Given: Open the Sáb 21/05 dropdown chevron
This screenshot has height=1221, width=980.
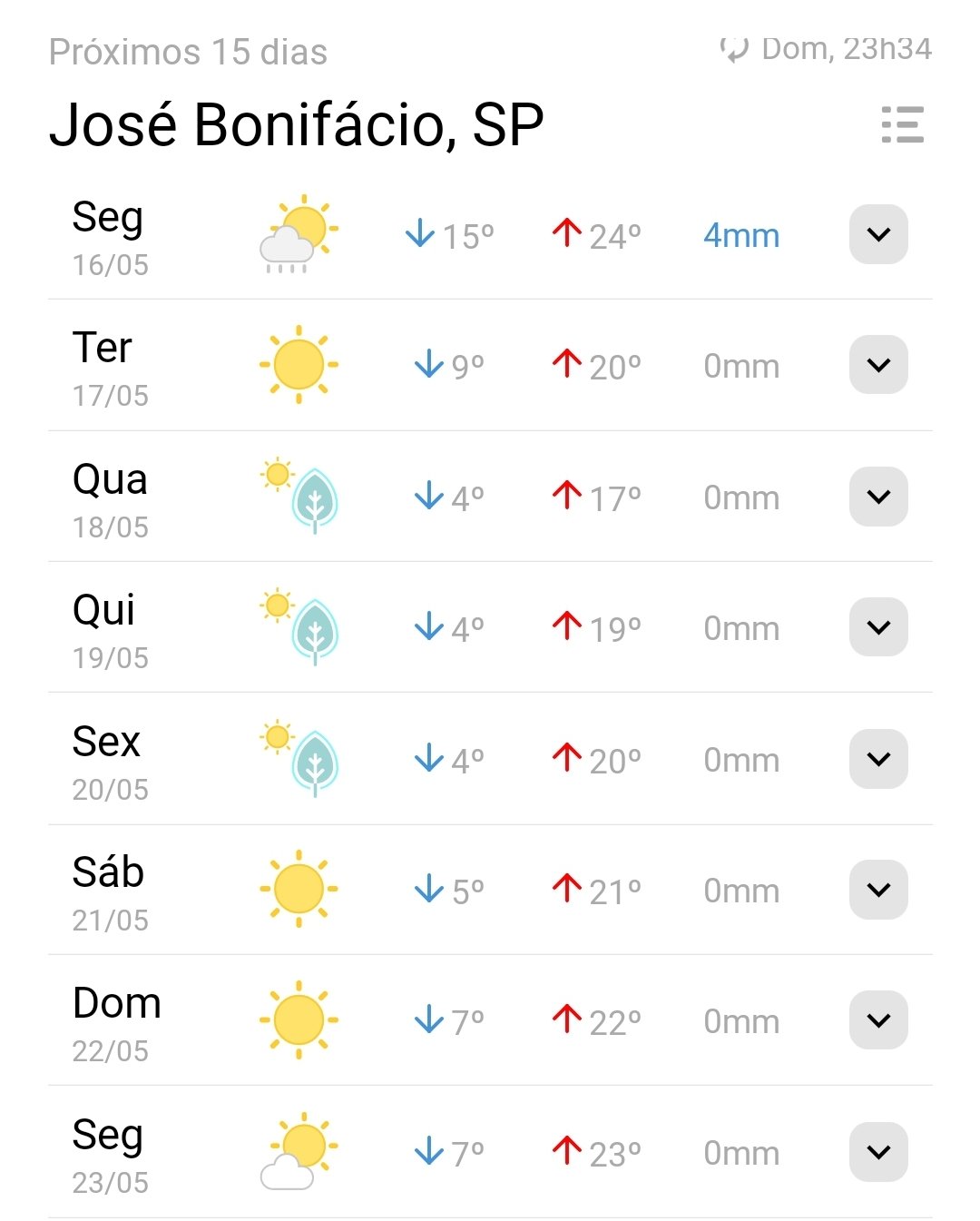Looking at the screenshot, I should [878, 890].
